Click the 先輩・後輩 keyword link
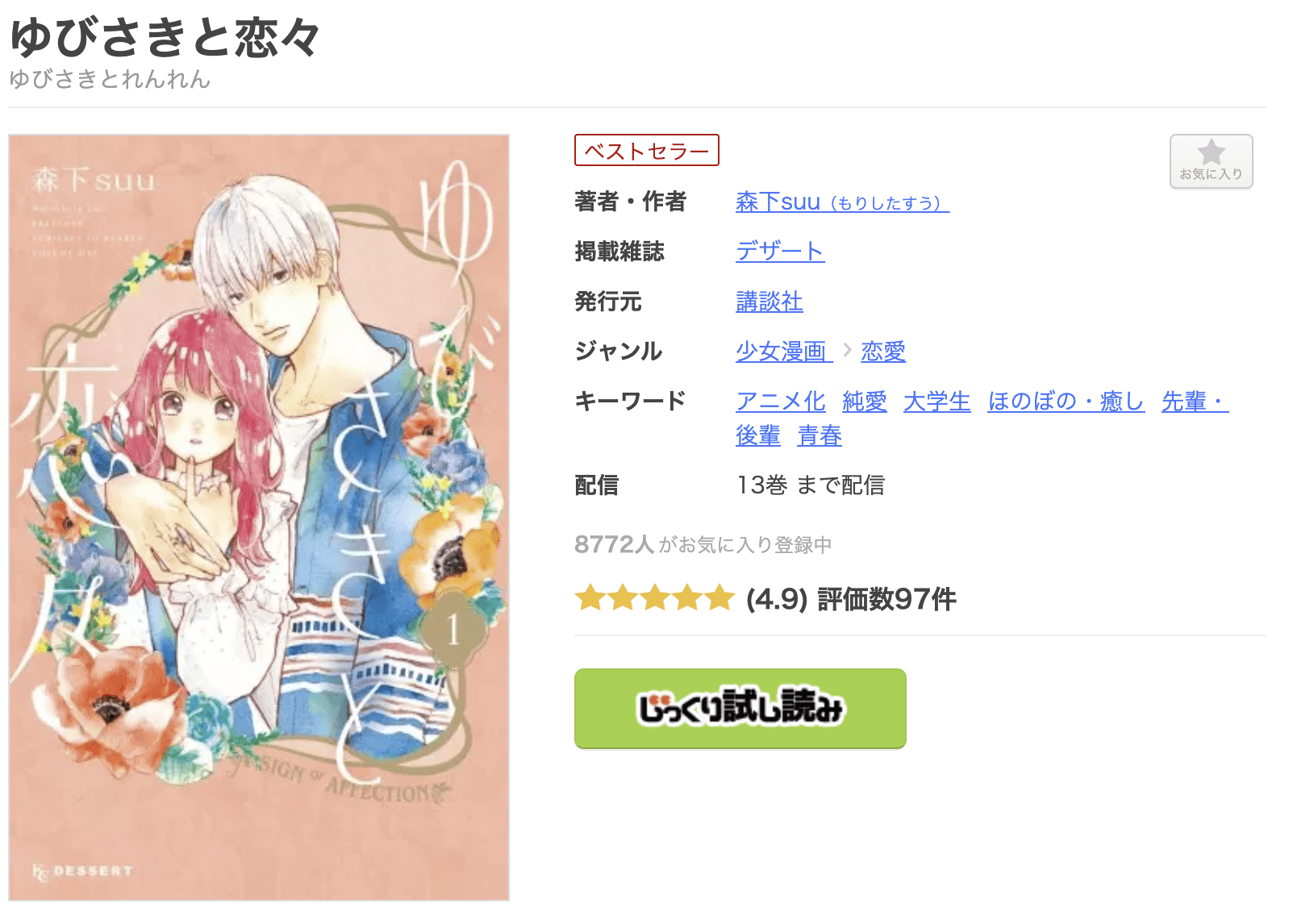Image resolution: width=1289 pixels, height=924 pixels. (1195, 401)
